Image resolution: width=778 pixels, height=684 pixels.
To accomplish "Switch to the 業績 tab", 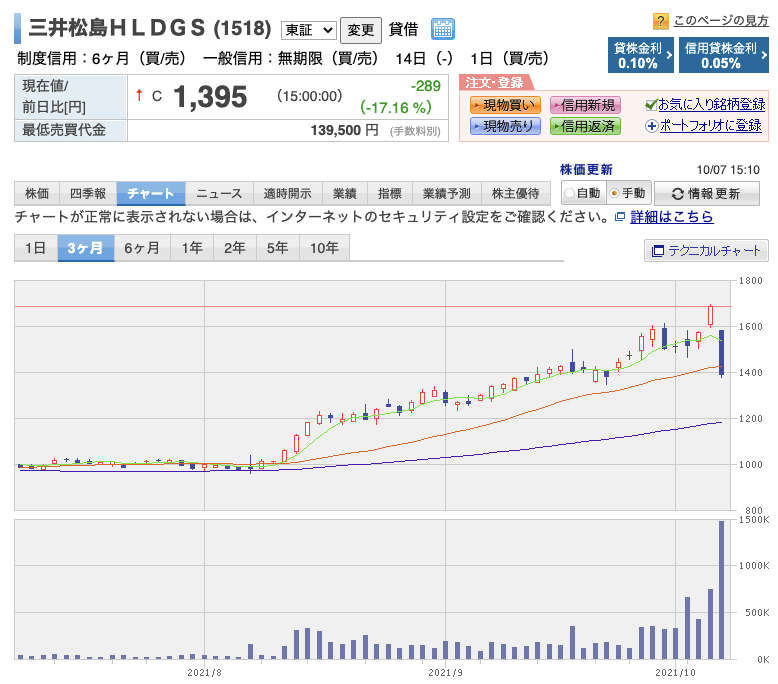I will (x=345, y=193).
